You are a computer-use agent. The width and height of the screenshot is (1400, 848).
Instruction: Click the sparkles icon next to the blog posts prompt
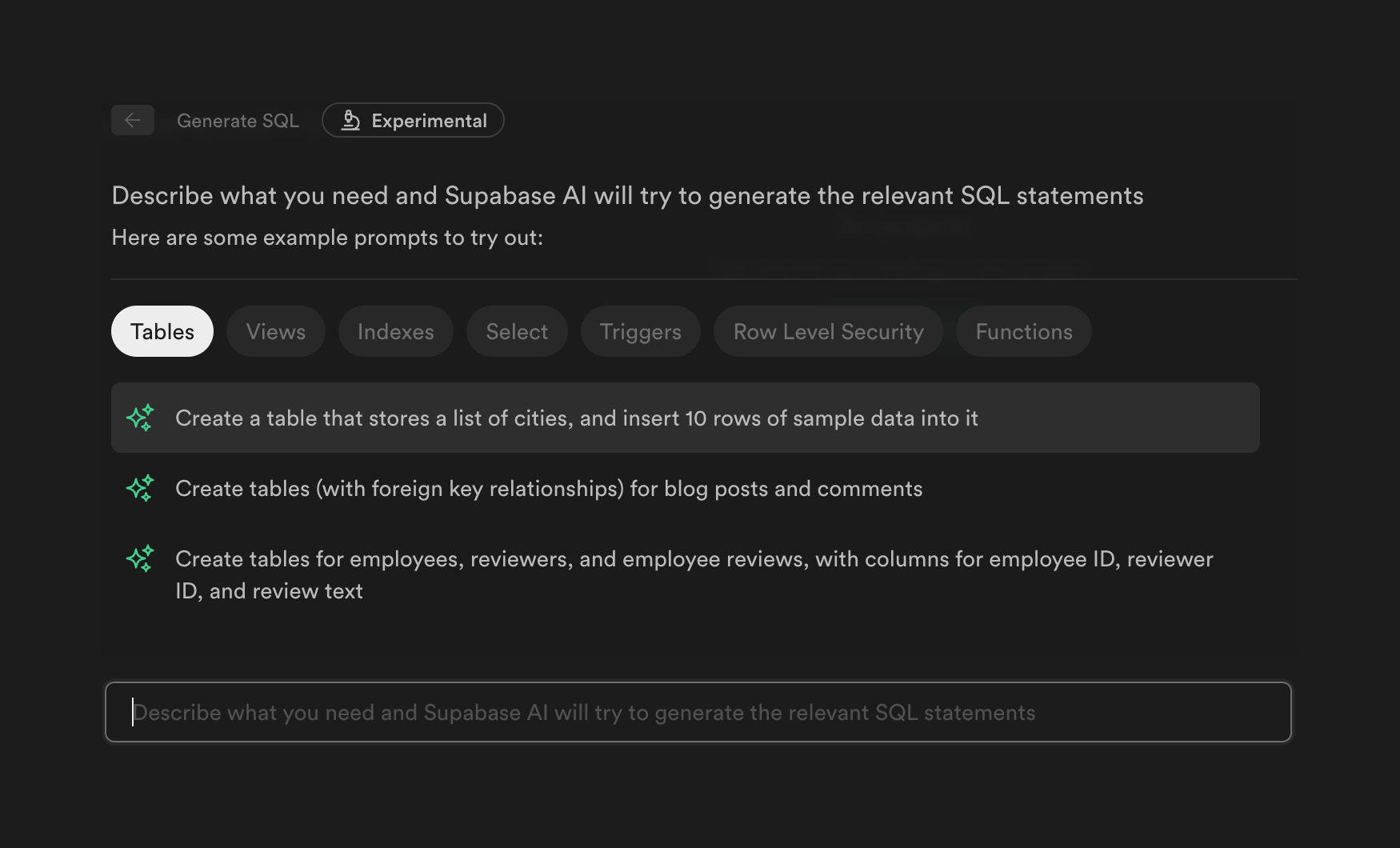click(140, 488)
